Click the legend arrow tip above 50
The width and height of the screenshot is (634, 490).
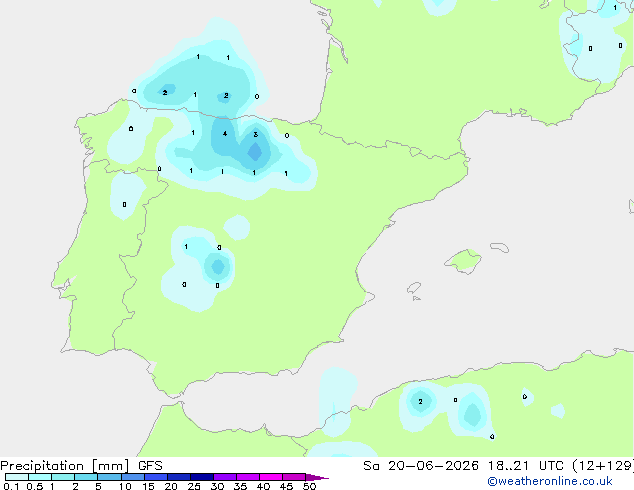click(x=317, y=477)
